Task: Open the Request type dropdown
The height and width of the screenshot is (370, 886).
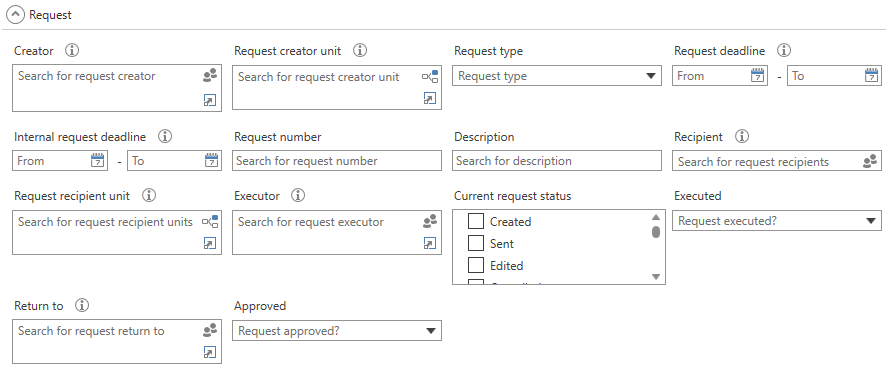Action: 557,76
